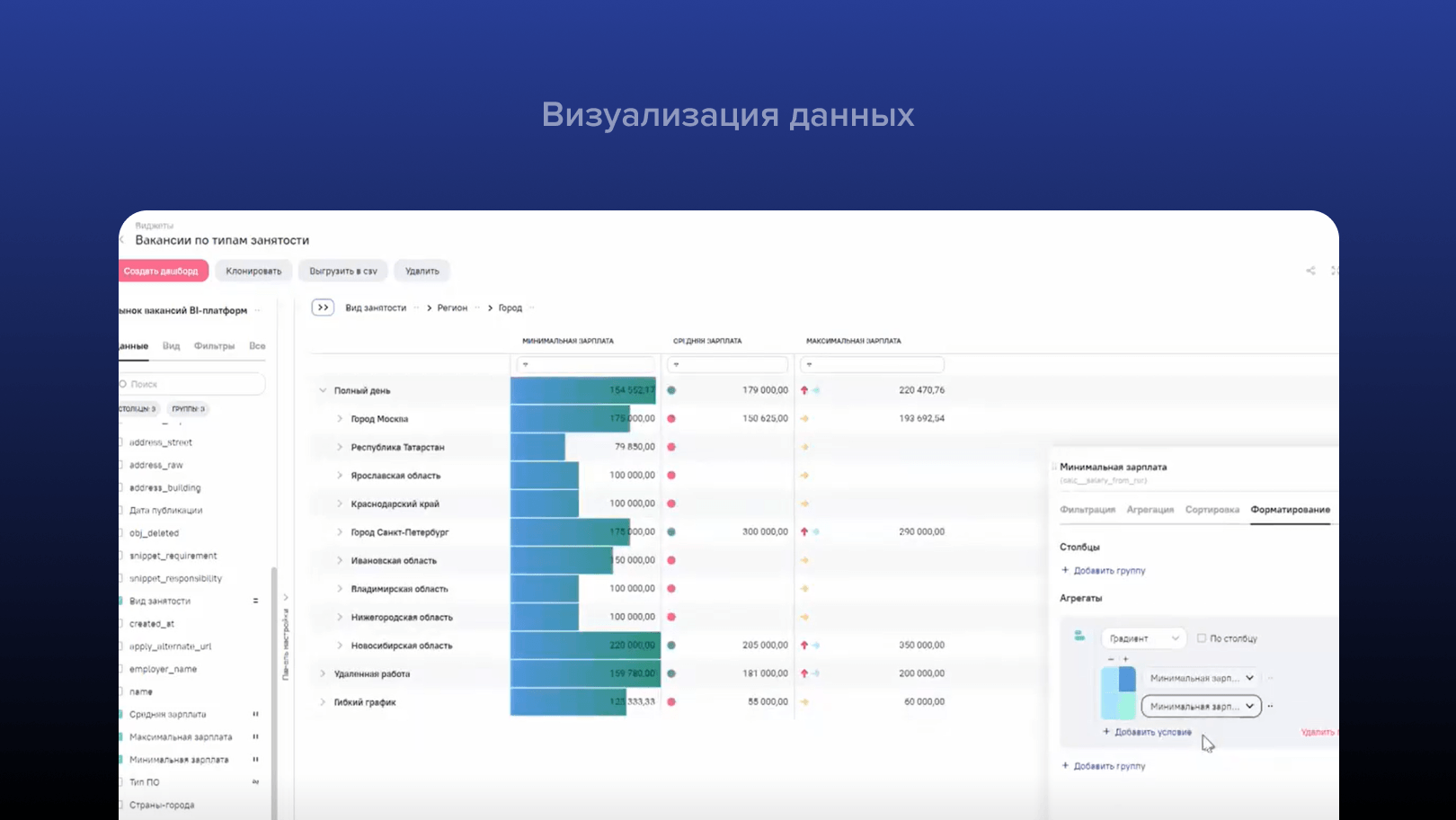Image resolution: width=1456 pixels, height=820 pixels.
Task: Uncheck the Средняя зарплата field checkbox
Action: tap(120, 714)
